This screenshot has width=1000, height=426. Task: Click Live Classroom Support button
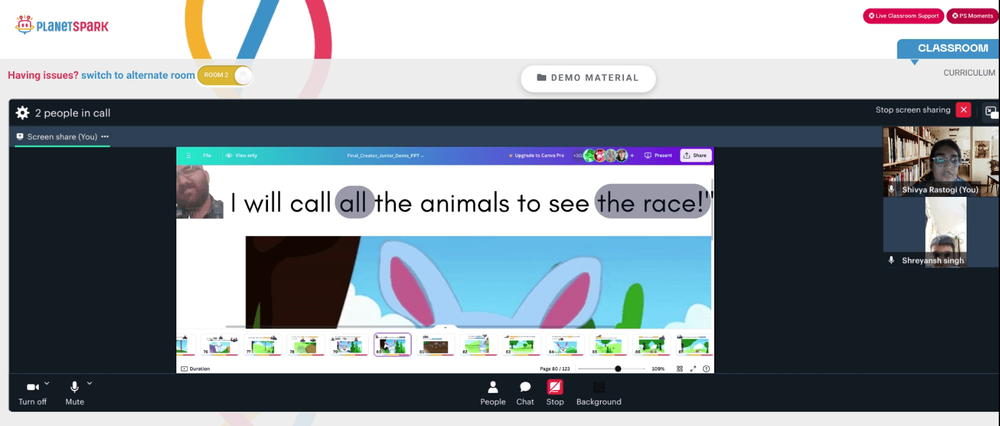pyautogui.click(x=903, y=16)
